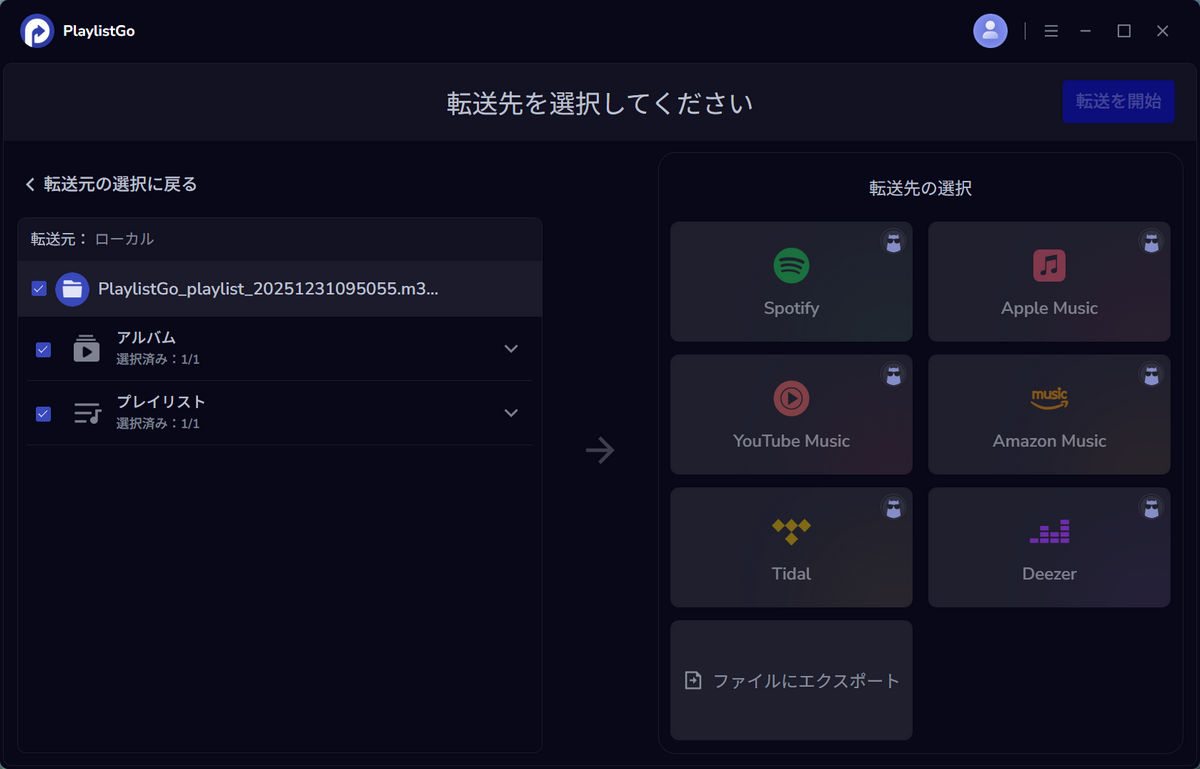Choose Apple Music as the destination service
The image size is (1200, 769).
click(x=1048, y=282)
